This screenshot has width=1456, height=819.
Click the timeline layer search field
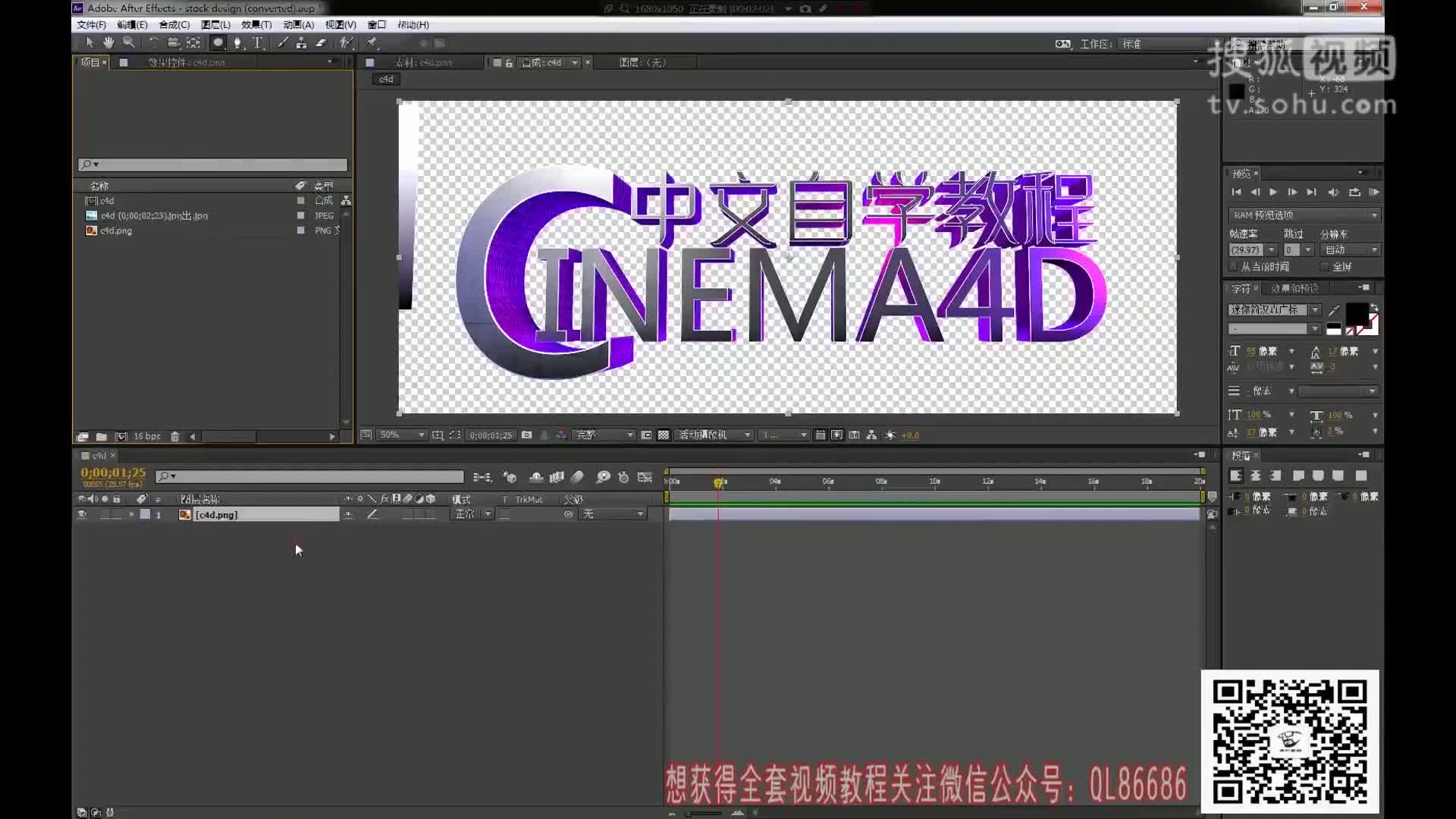point(309,476)
